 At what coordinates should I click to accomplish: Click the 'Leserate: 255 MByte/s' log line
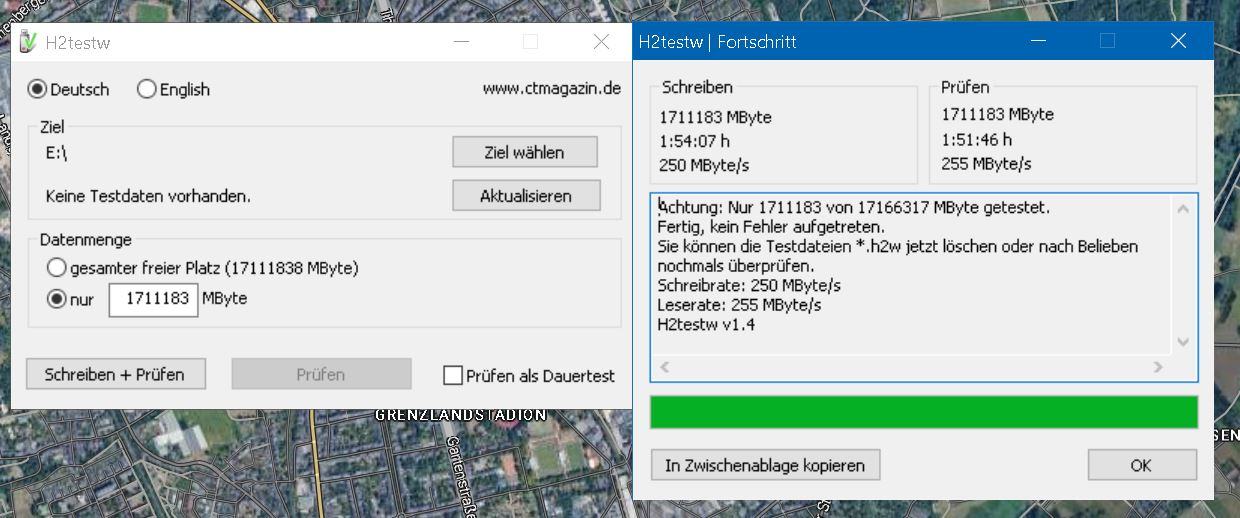pos(739,305)
